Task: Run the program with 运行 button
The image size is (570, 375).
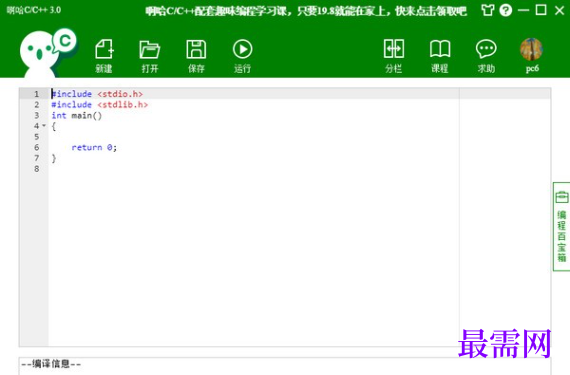Action: click(242, 49)
